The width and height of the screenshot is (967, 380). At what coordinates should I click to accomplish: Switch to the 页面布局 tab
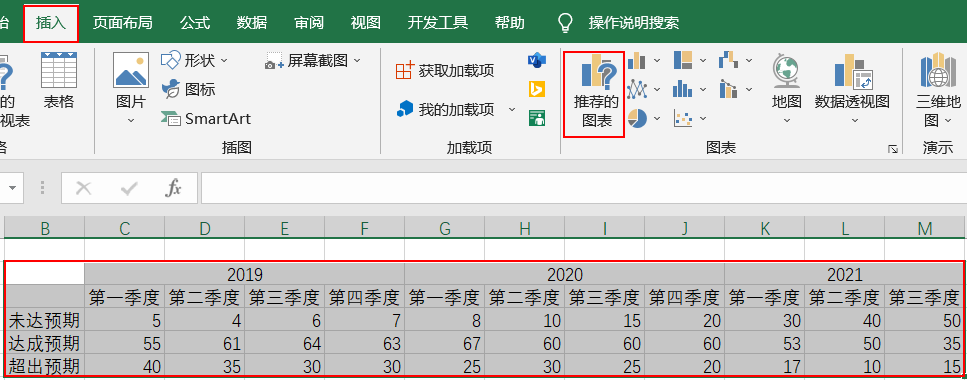point(122,23)
